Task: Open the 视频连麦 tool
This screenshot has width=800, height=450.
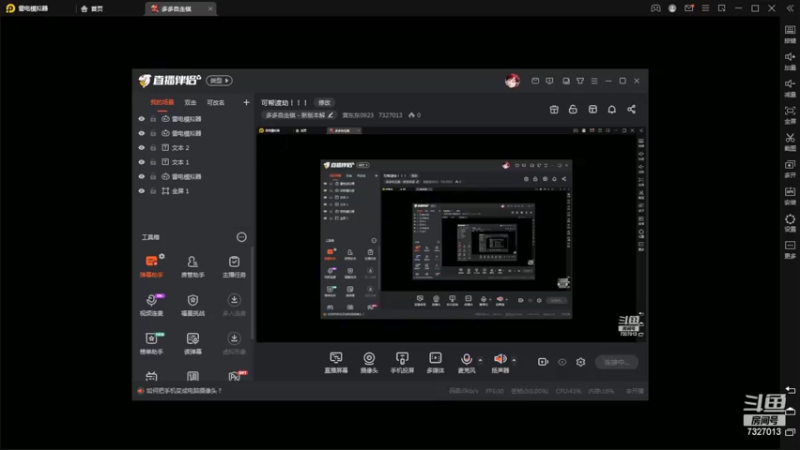Action: click(x=152, y=305)
